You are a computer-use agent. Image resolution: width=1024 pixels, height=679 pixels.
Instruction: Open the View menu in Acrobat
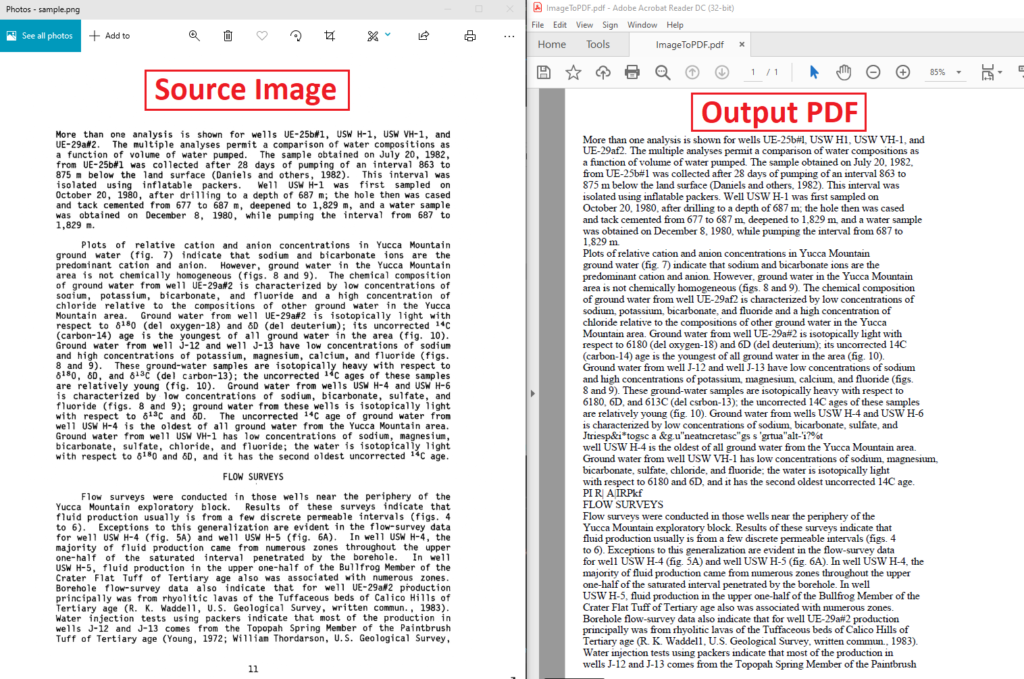tap(584, 24)
